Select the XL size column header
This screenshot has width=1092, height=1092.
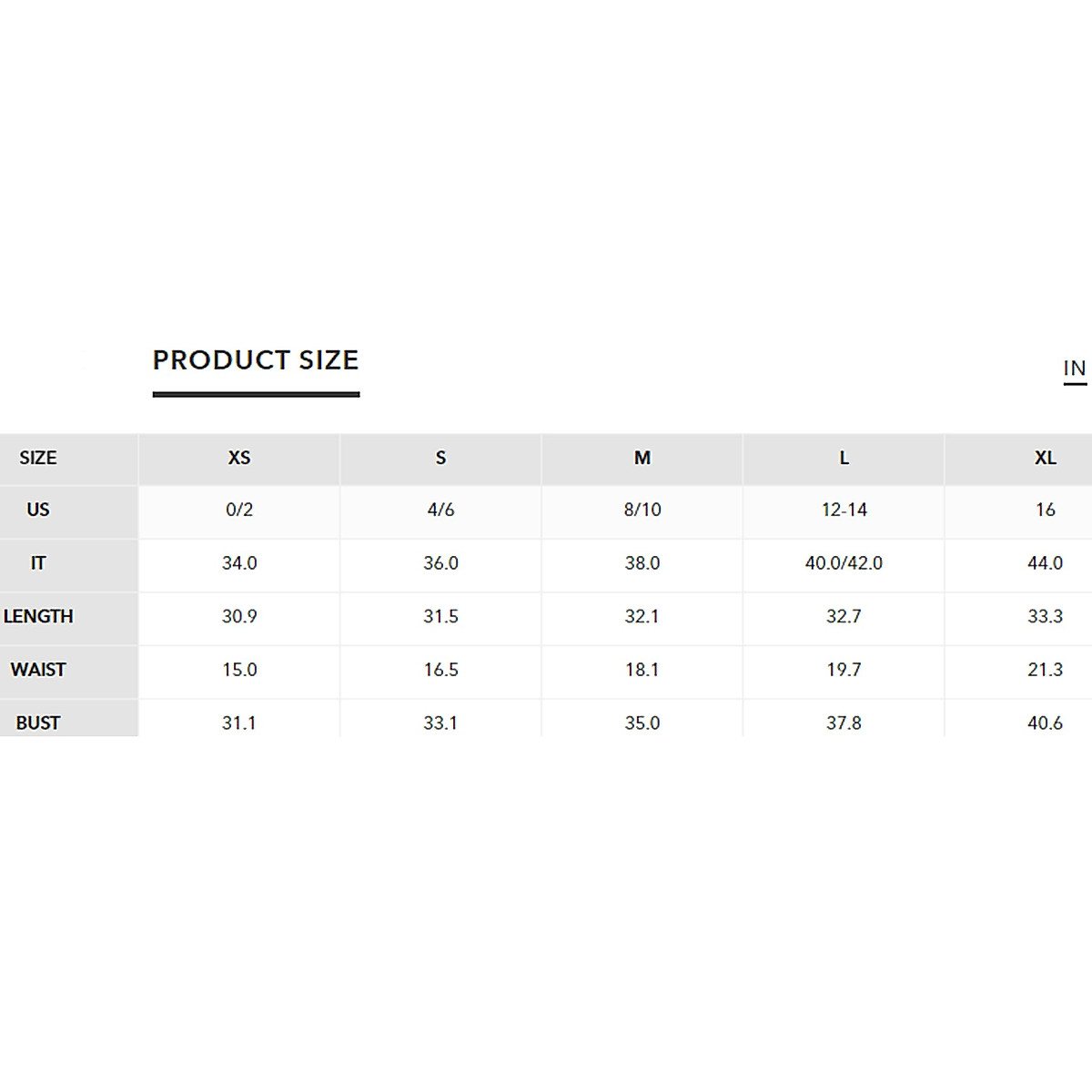point(1045,458)
